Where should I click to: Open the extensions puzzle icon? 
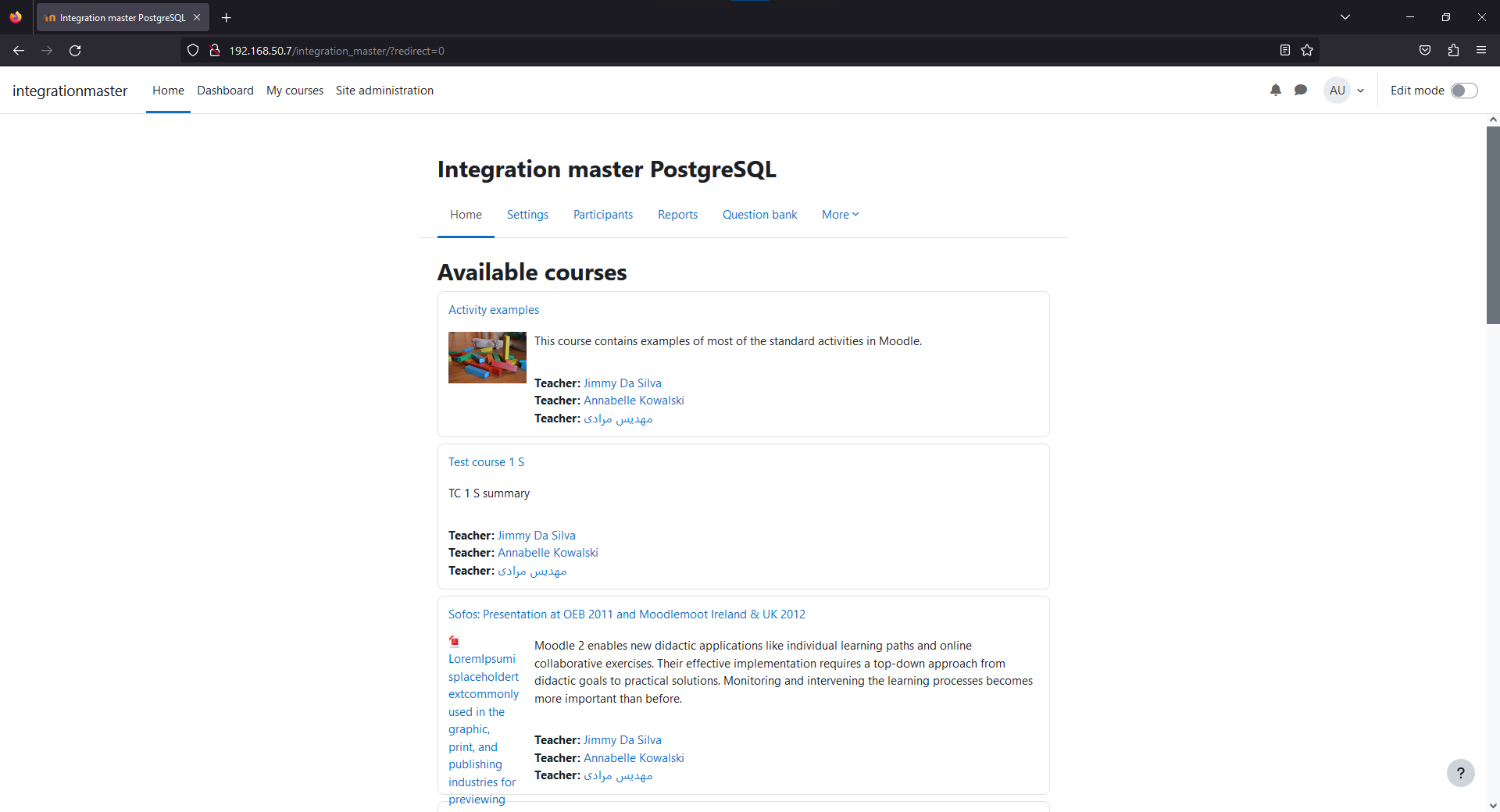(1453, 51)
